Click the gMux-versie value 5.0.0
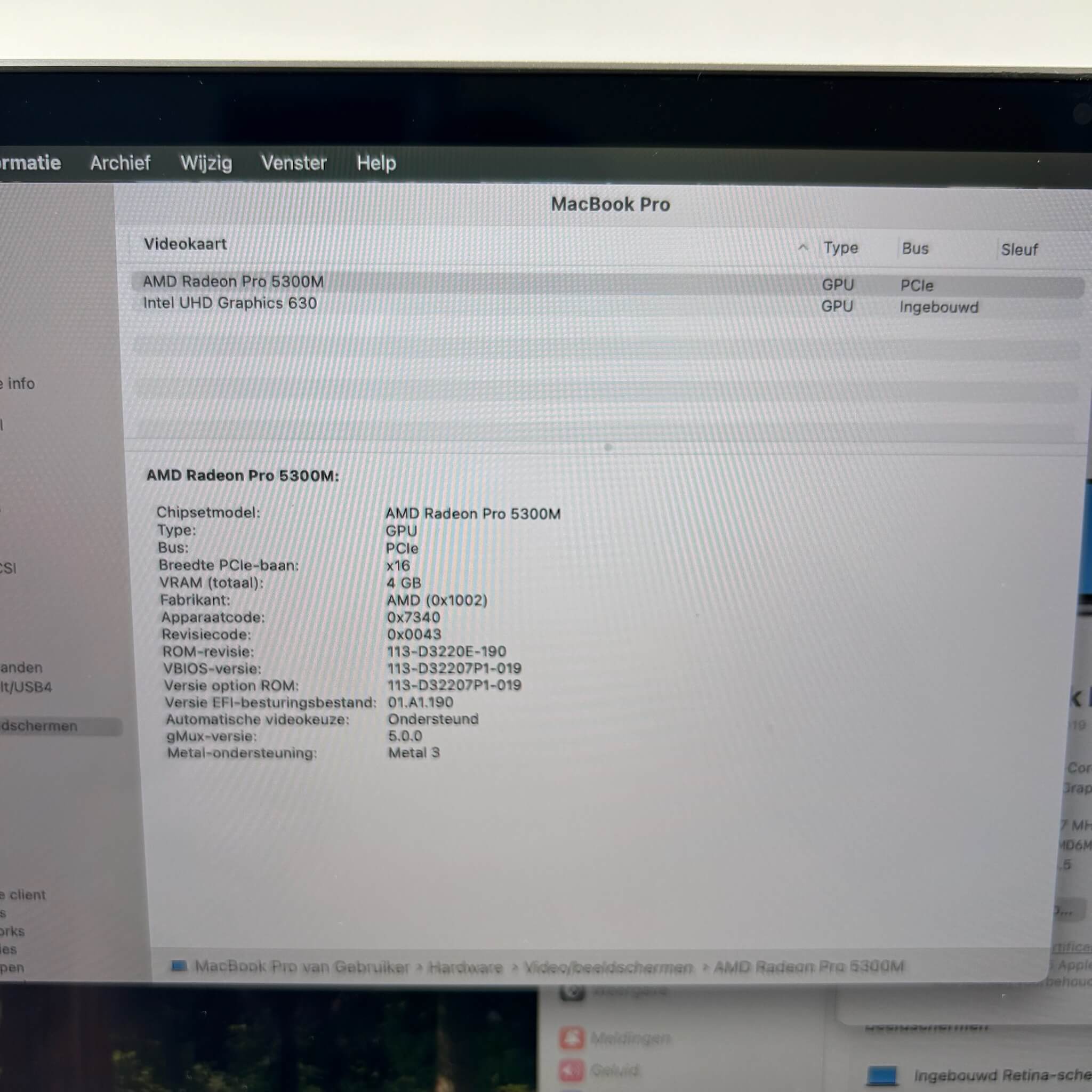 pos(405,736)
